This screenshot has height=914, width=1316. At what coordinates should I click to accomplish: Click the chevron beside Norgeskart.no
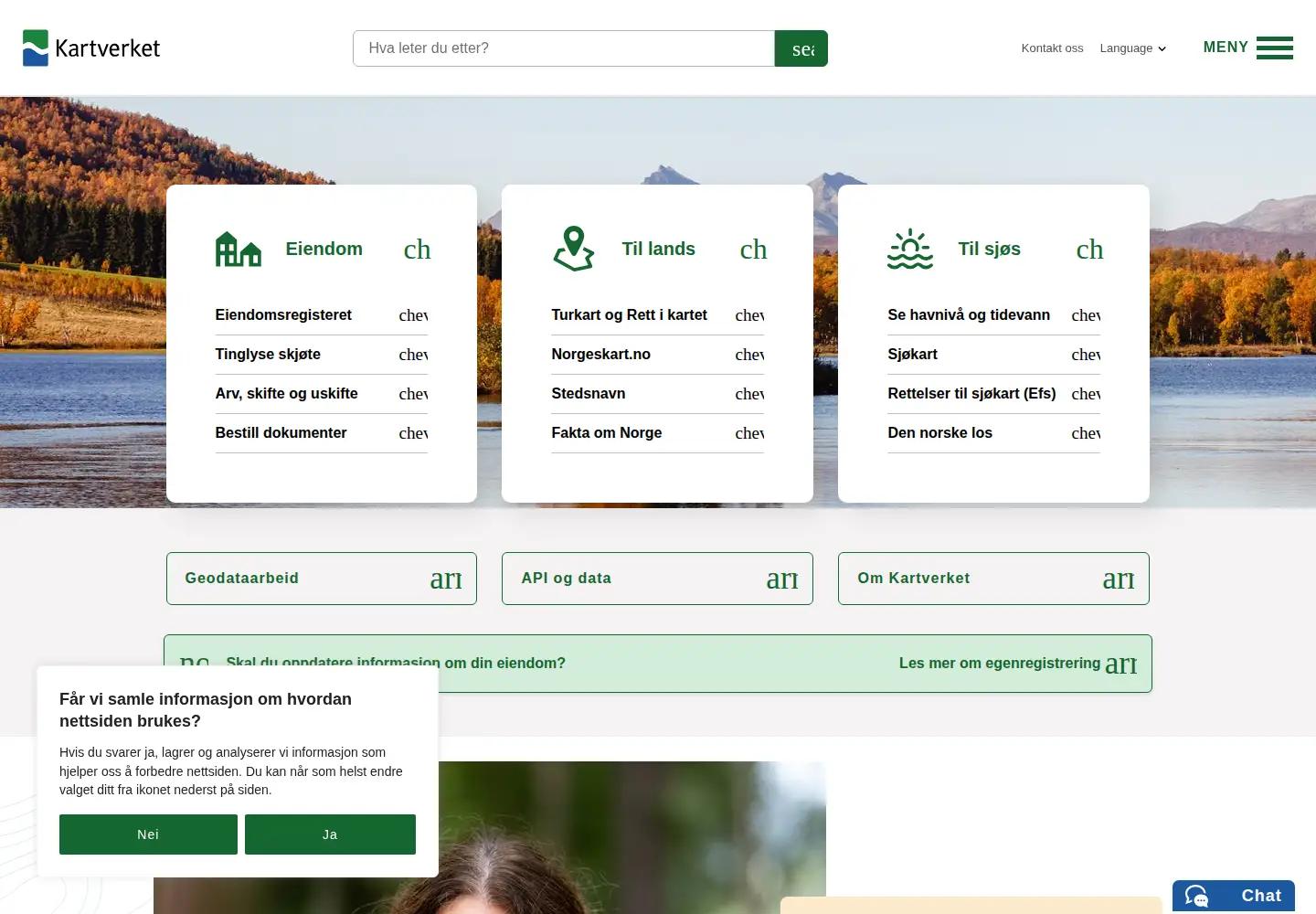click(x=749, y=355)
